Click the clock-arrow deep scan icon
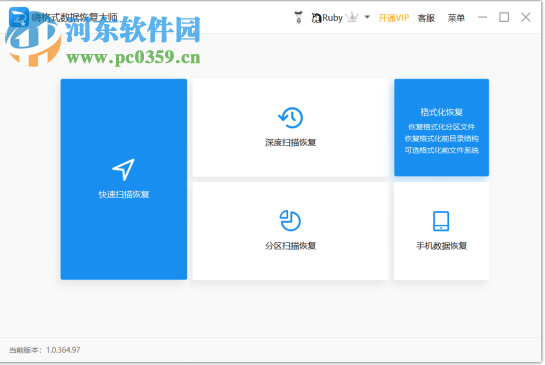The width and height of the screenshot is (545, 365). click(x=291, y=117)
